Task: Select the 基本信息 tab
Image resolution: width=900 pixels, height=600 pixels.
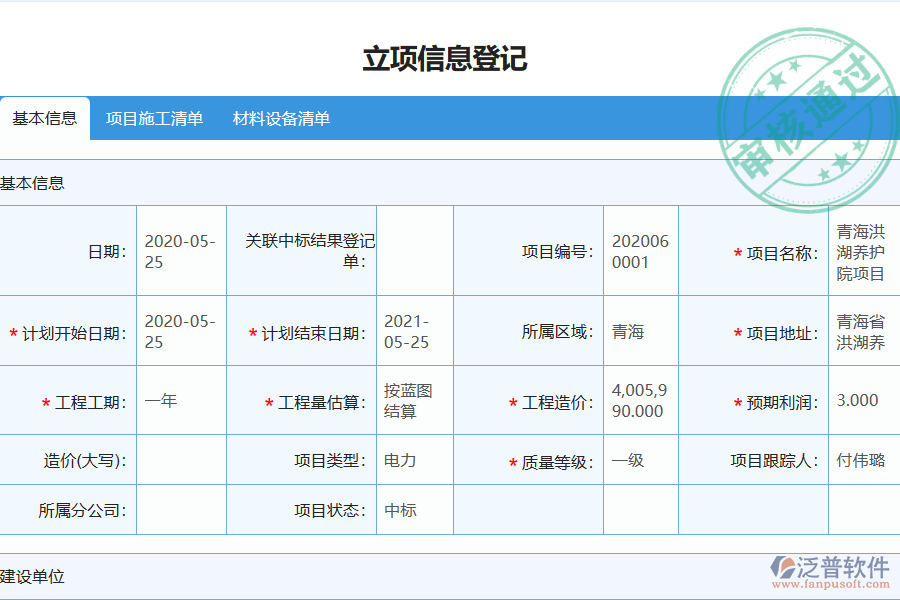Action: 45,118
